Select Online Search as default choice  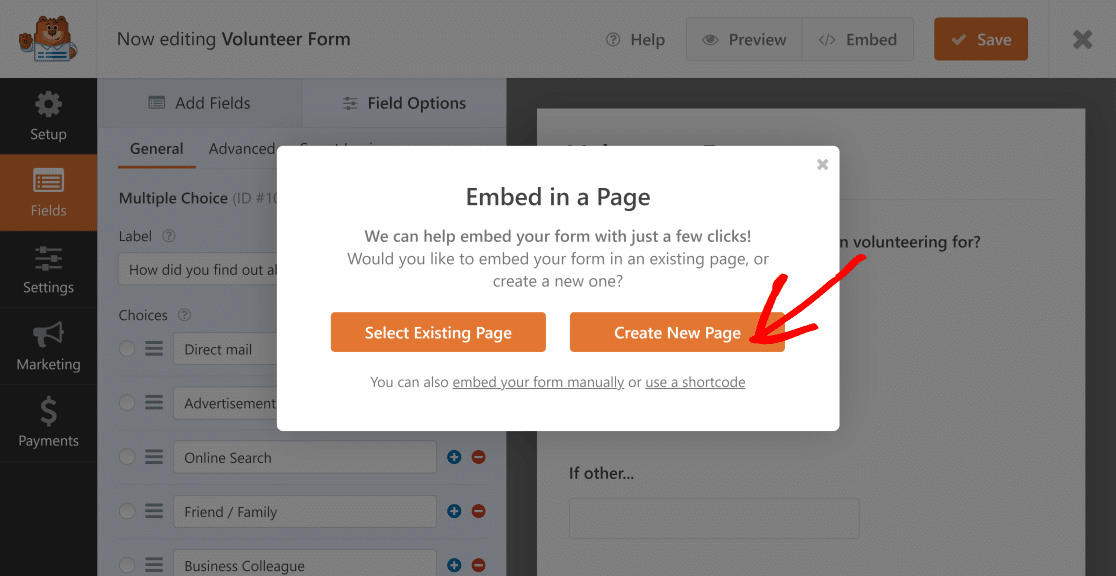click(x=127, y=457)
